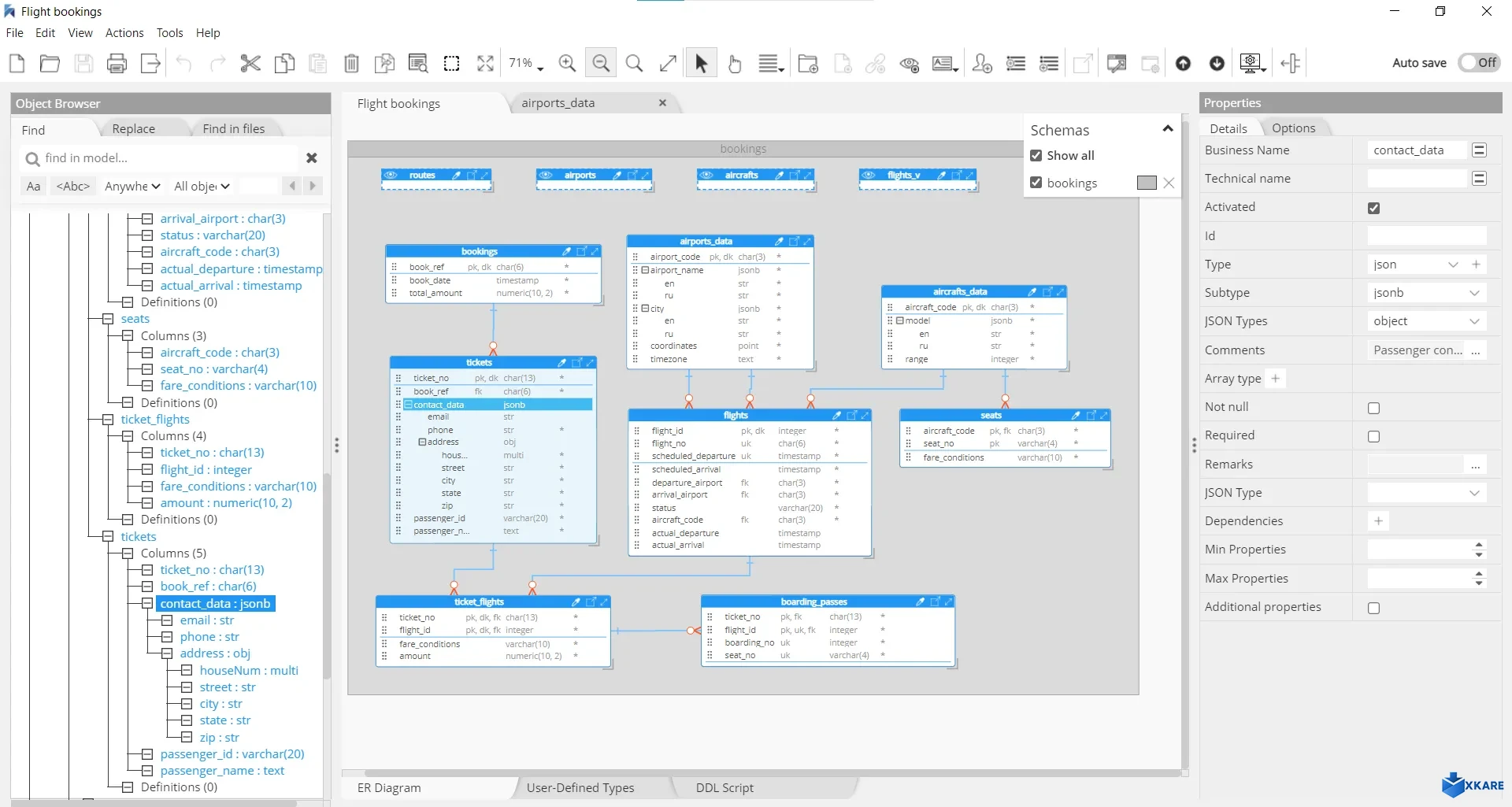
Task: Collapse the address : obj tree node
Action: [167, 653]
